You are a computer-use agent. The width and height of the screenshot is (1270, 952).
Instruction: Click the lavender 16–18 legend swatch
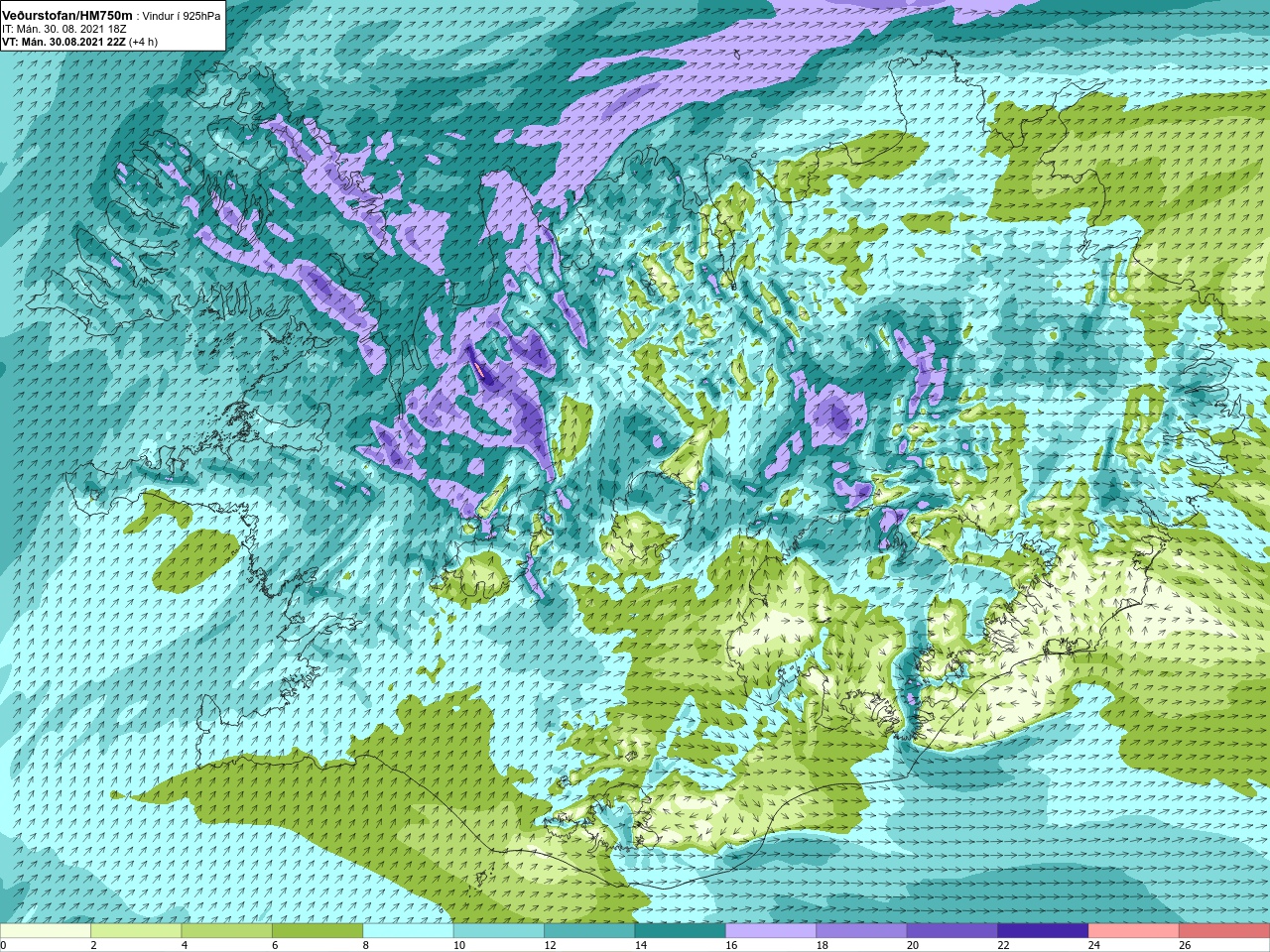(x=771, y=932)
